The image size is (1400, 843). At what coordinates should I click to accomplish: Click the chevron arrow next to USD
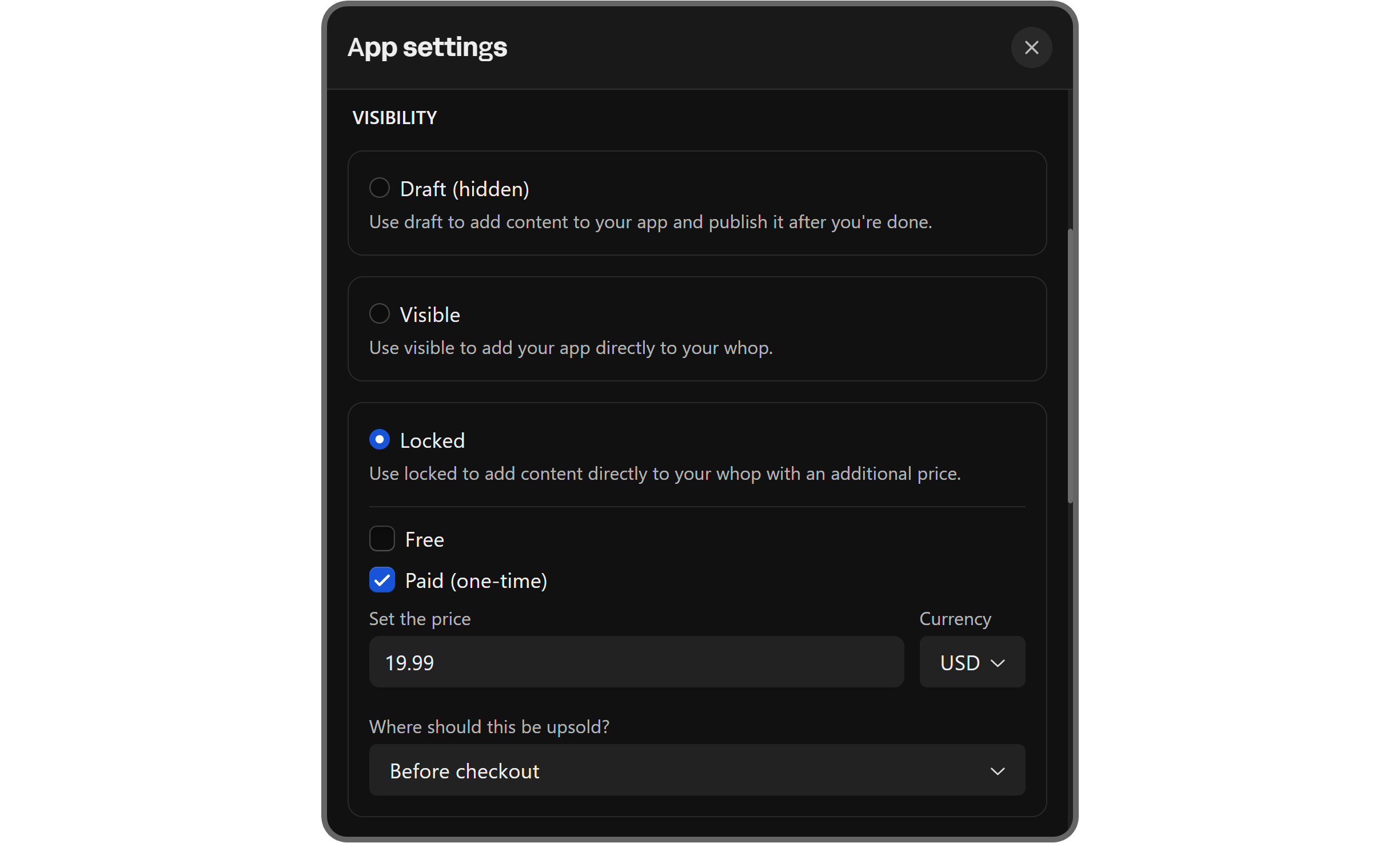point(998,663)
